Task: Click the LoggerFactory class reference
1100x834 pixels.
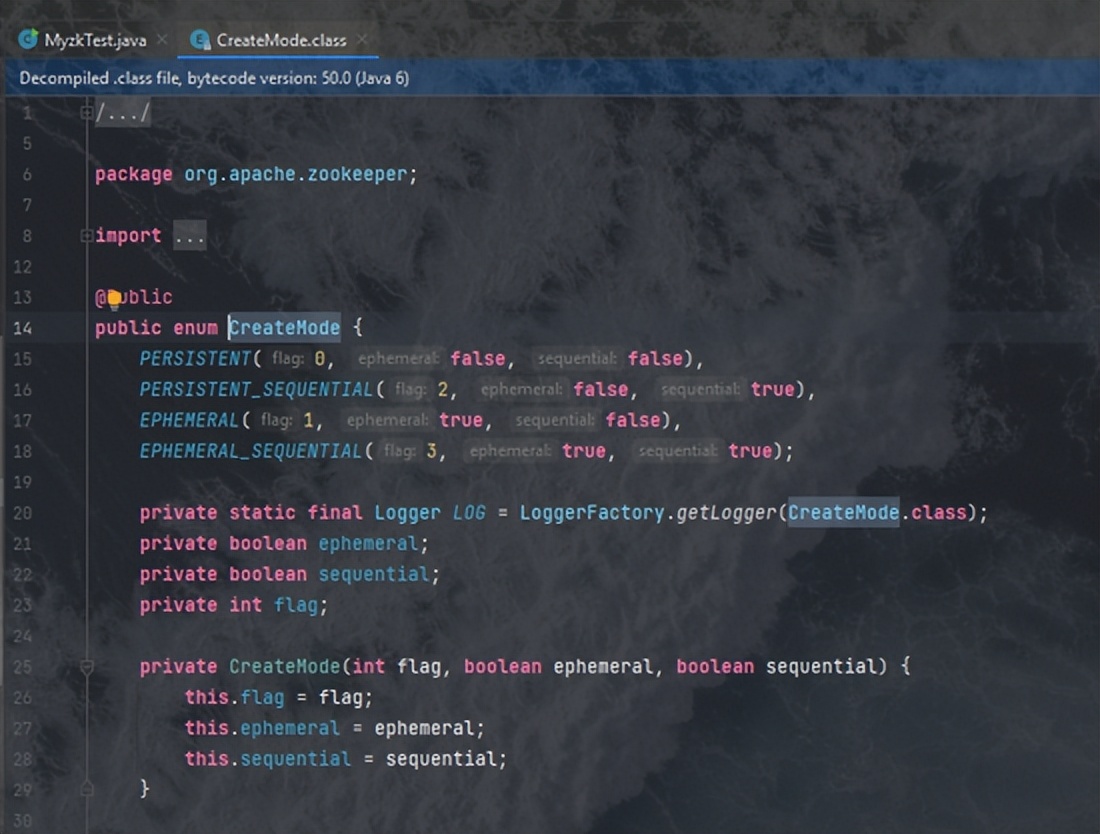Action: pos(591,513)
